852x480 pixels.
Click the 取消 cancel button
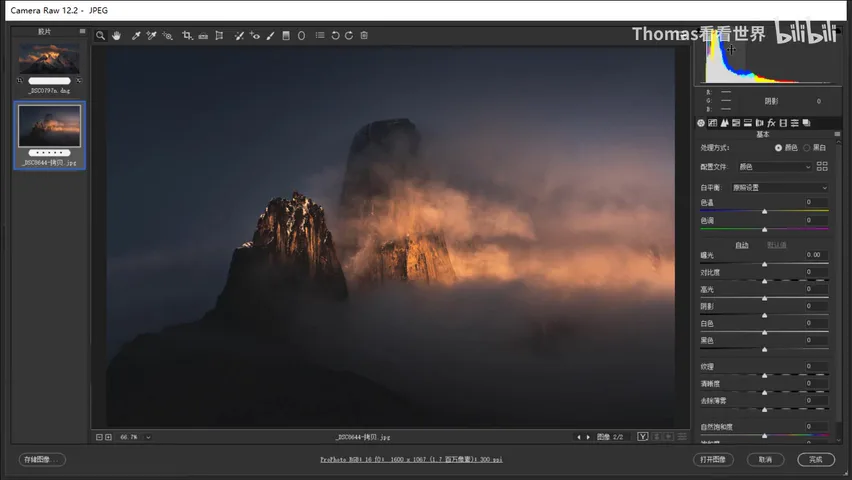click(765, 459)
